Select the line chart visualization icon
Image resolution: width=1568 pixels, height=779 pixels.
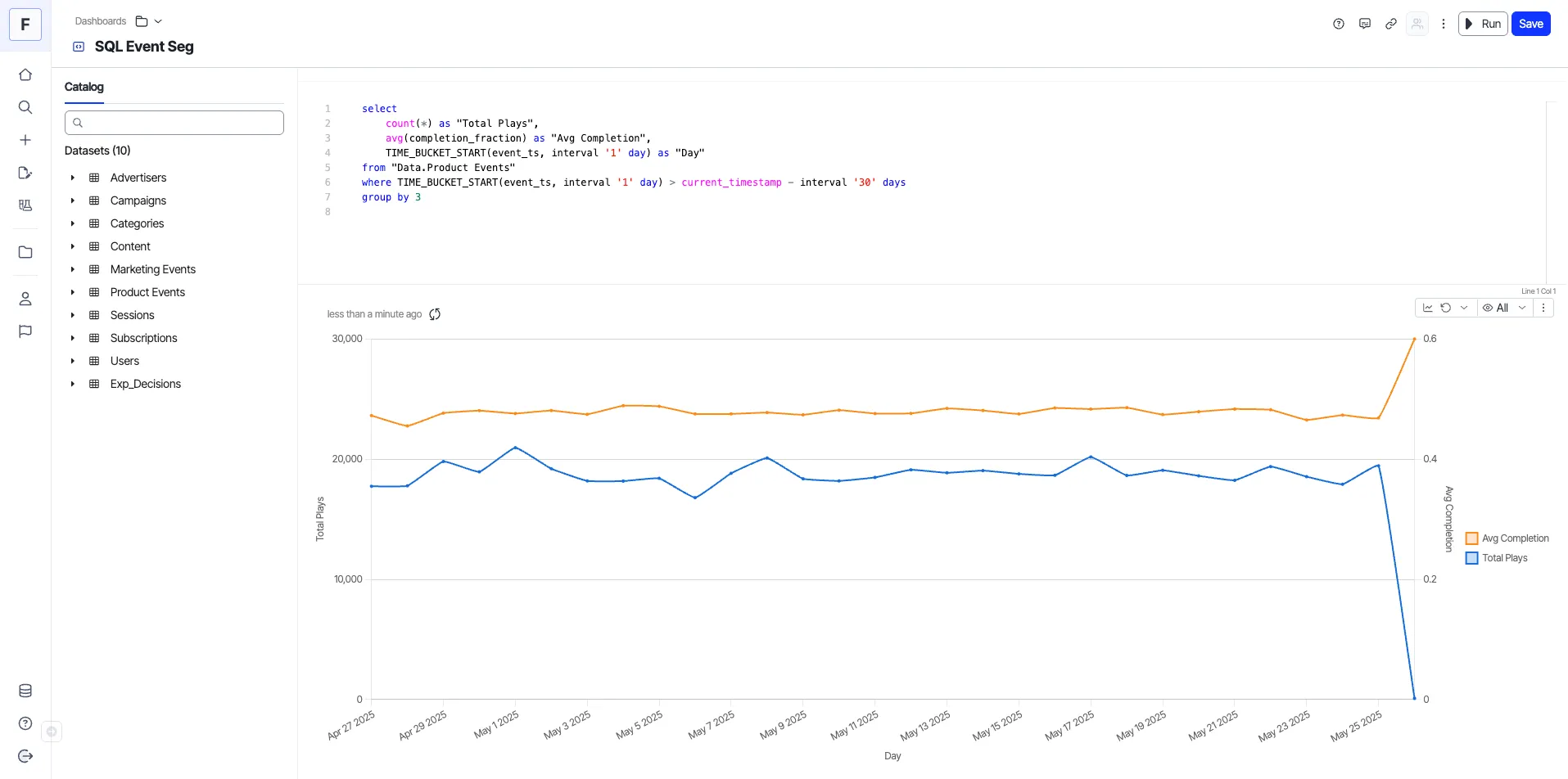[1428, 308]
